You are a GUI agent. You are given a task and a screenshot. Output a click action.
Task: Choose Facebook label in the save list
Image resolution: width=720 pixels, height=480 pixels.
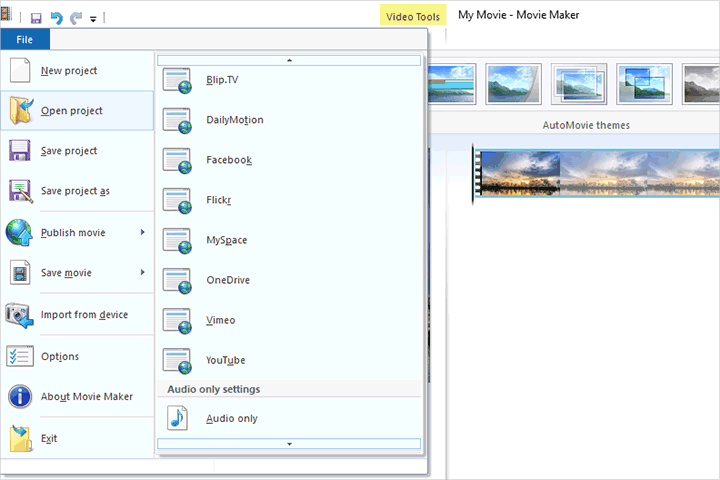229,160
